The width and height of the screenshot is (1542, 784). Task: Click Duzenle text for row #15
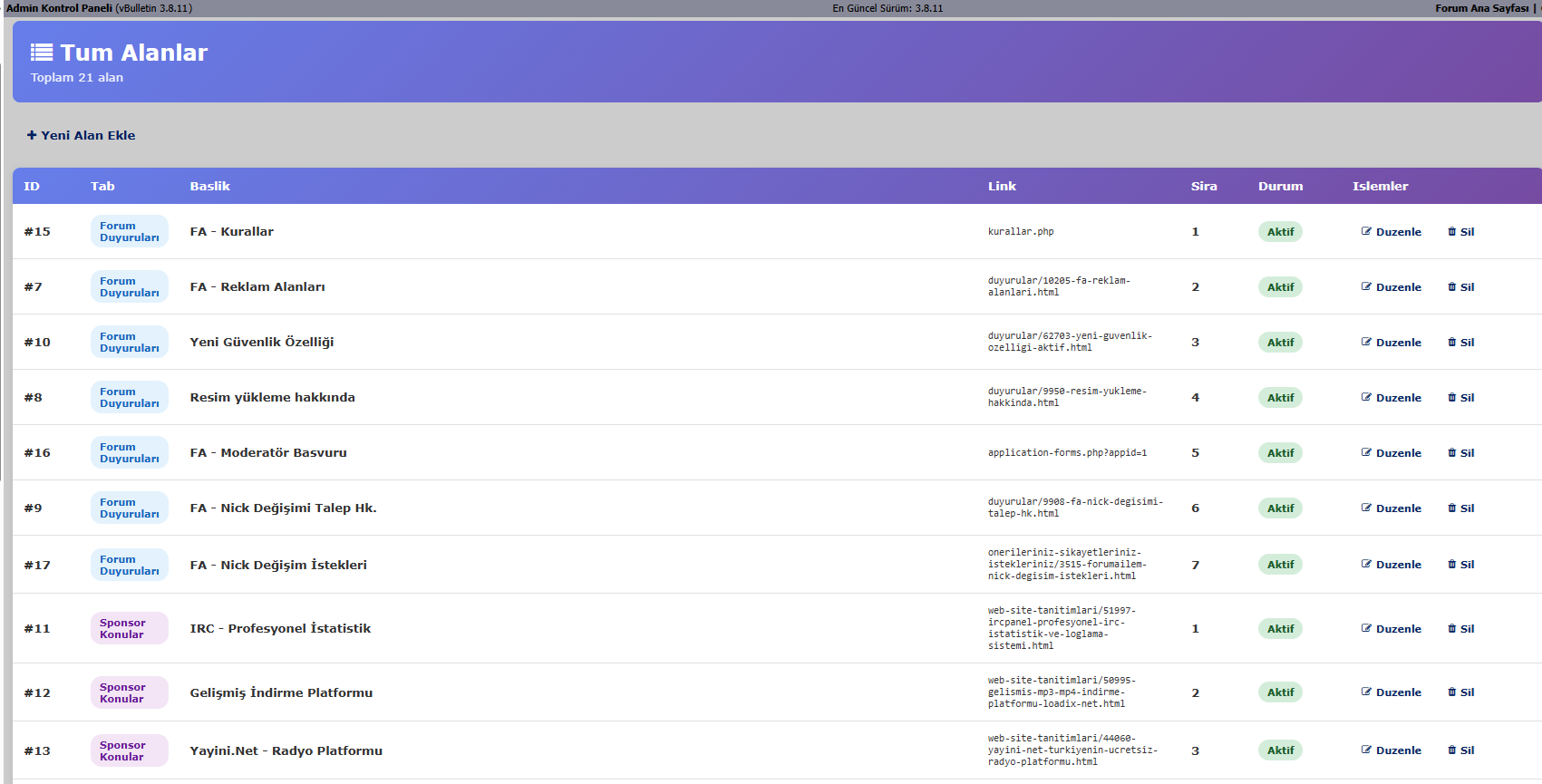point(1399,232)
